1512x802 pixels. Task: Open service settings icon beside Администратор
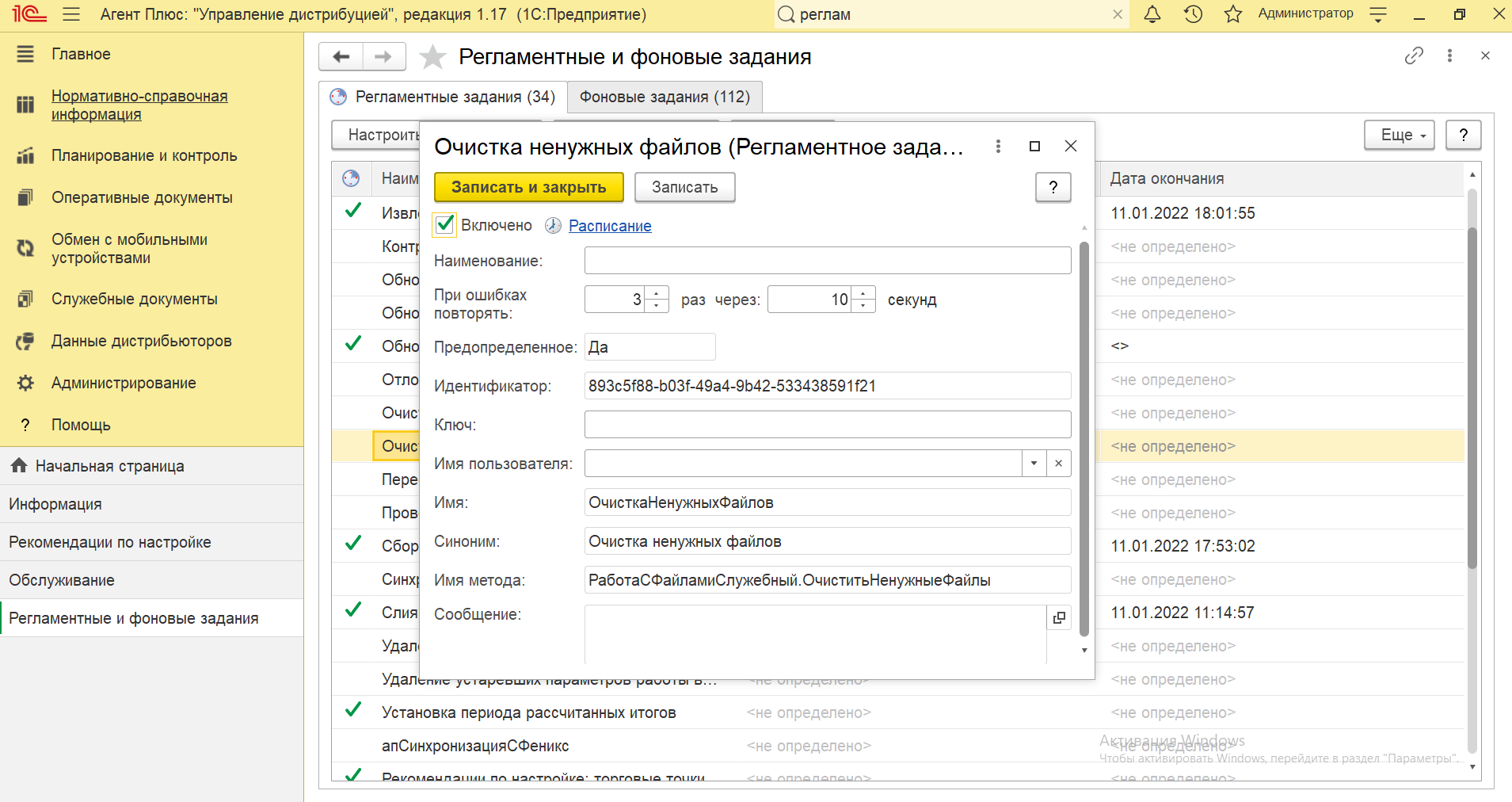[x=1378, y=14]
